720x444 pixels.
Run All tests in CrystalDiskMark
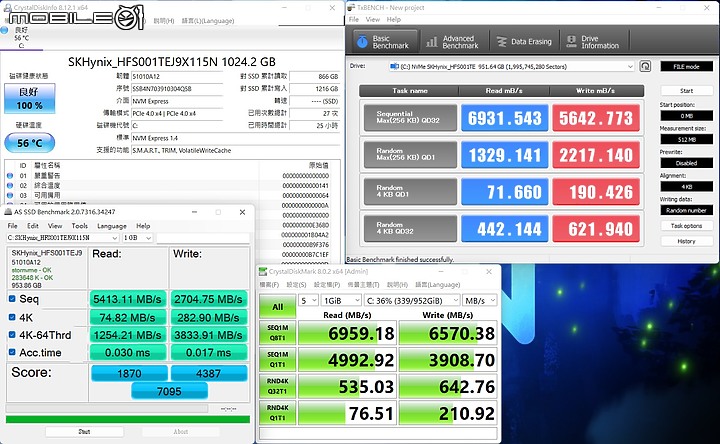[277, 306]
